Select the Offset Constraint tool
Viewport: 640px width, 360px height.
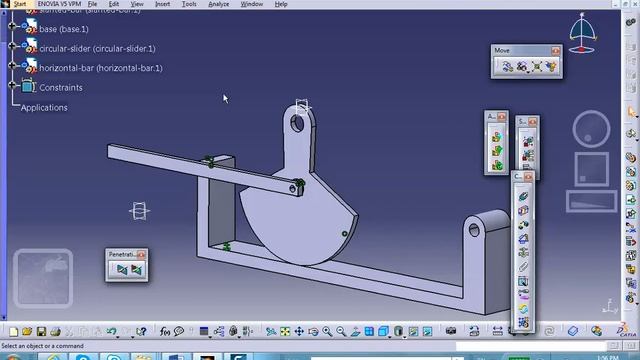pos(523,225)
